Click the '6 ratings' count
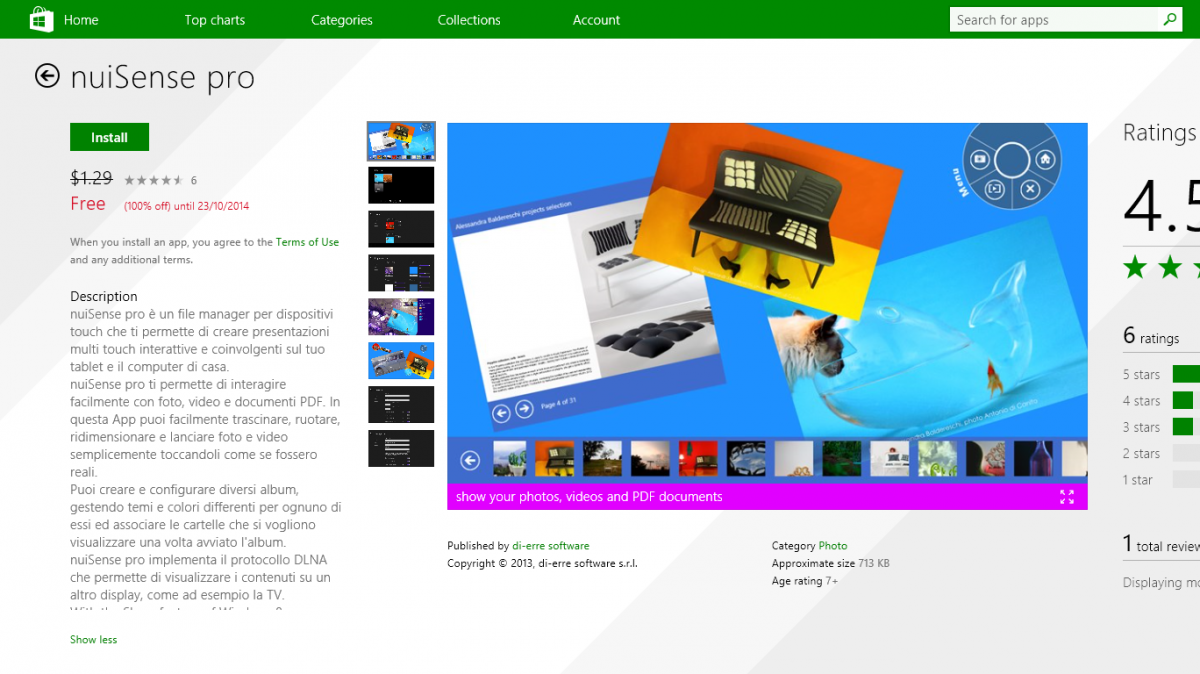This screenshot has width=1200, height=674. tap(1151, 337)
